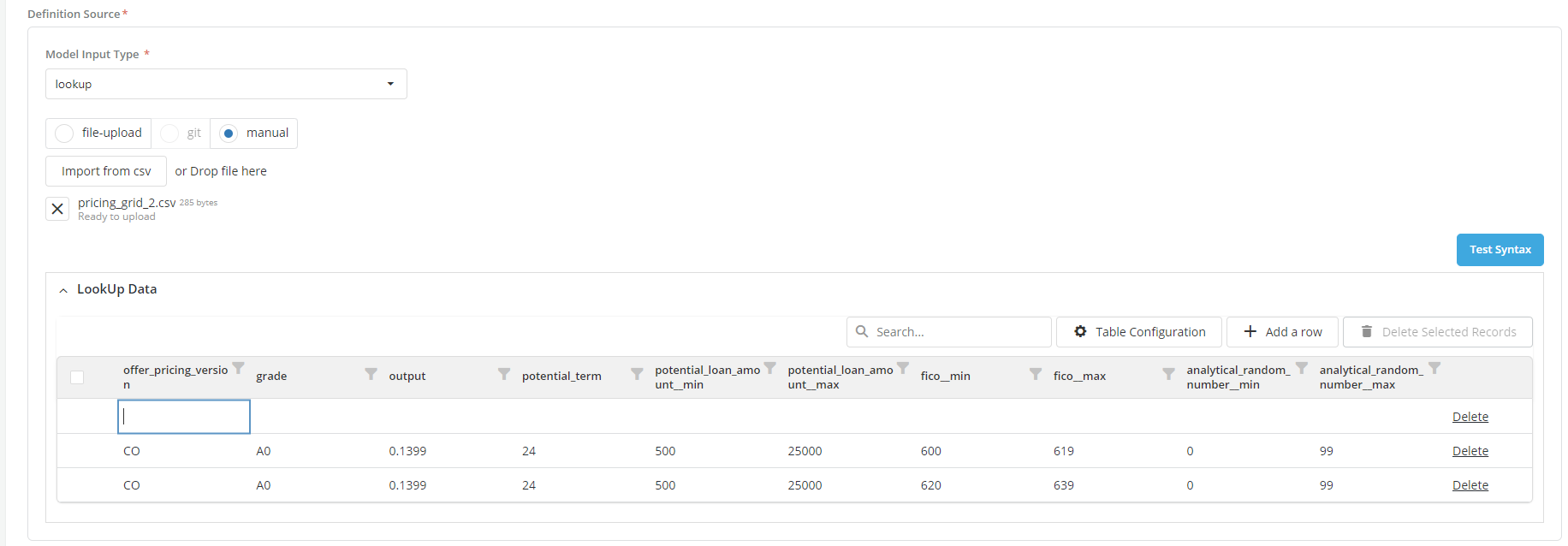Click filter icon on fico__max column
Screen dimensions: 1568x546
[1168, 374]
